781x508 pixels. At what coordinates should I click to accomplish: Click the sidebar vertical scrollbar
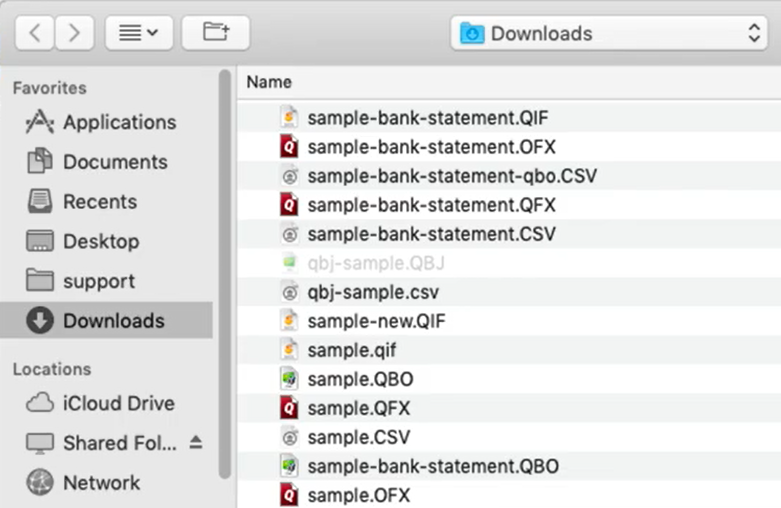click(225, 274)
